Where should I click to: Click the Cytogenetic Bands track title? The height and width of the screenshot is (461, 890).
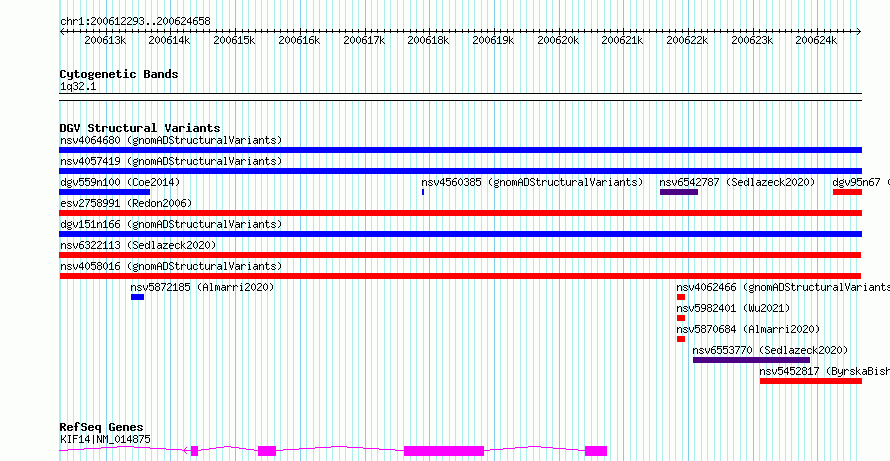tap(119, 74)
